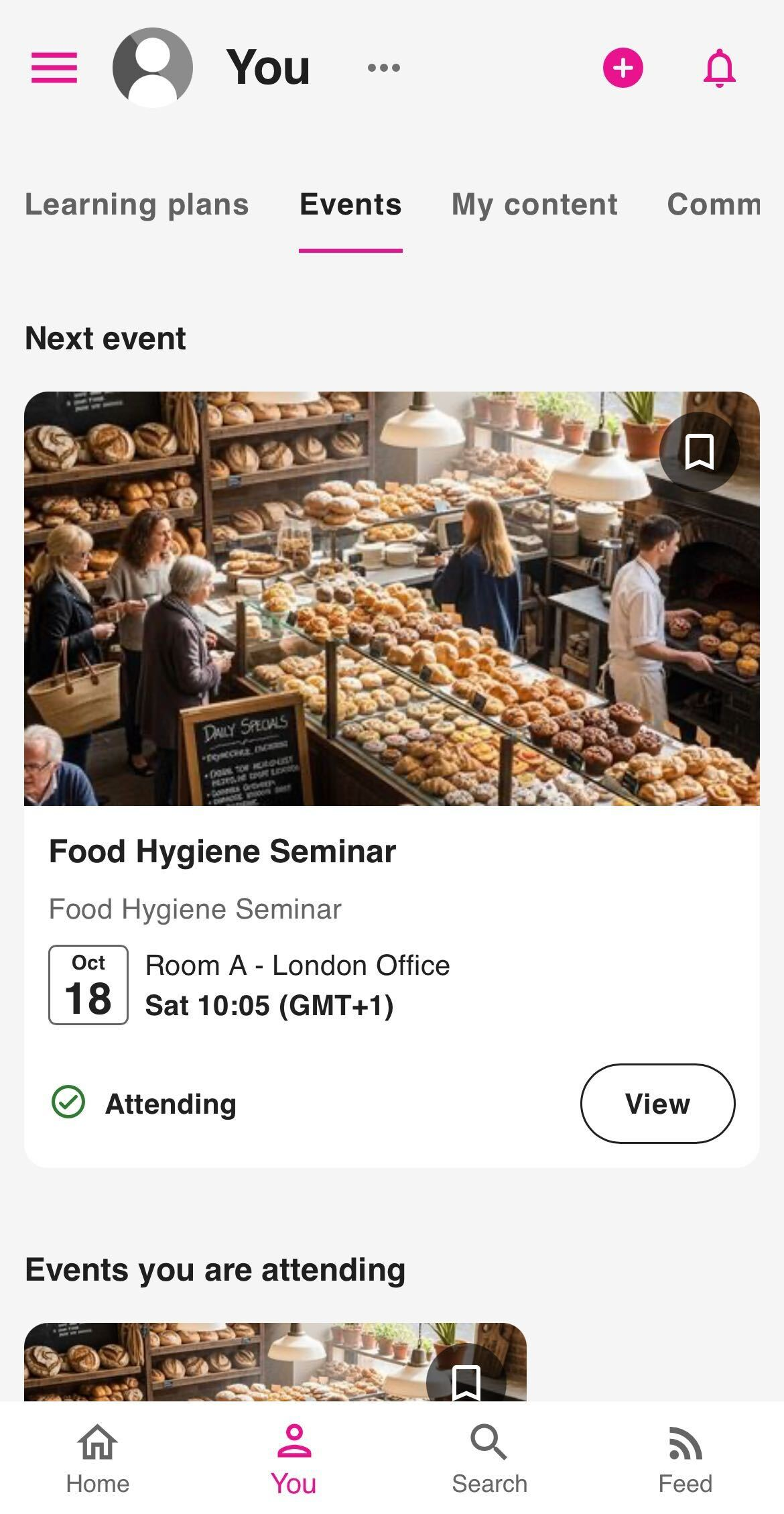The height and width of the screenshot is (1514, 784).
Task: Tap the Oct 18 date badge
Action: click(x=88, y=984)
